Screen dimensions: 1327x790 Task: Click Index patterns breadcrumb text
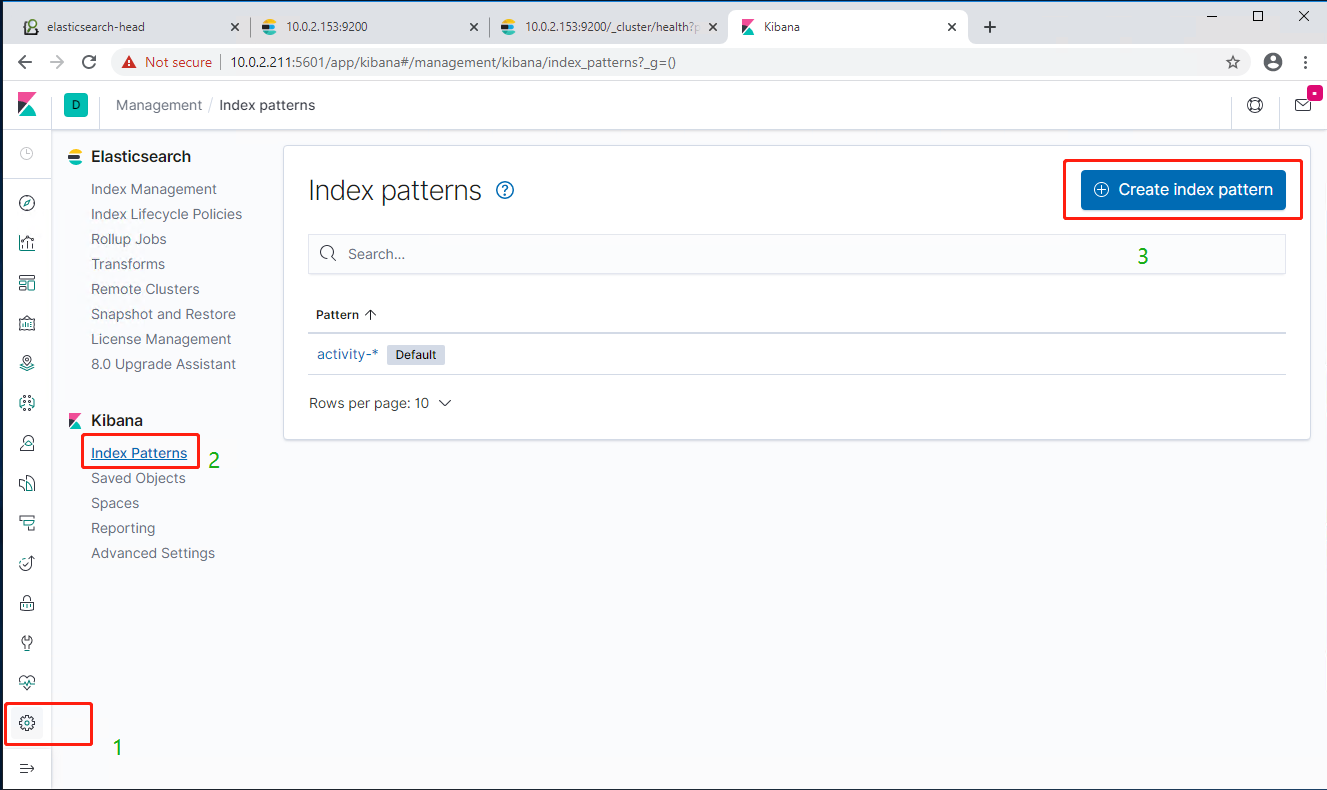(267, 105)
